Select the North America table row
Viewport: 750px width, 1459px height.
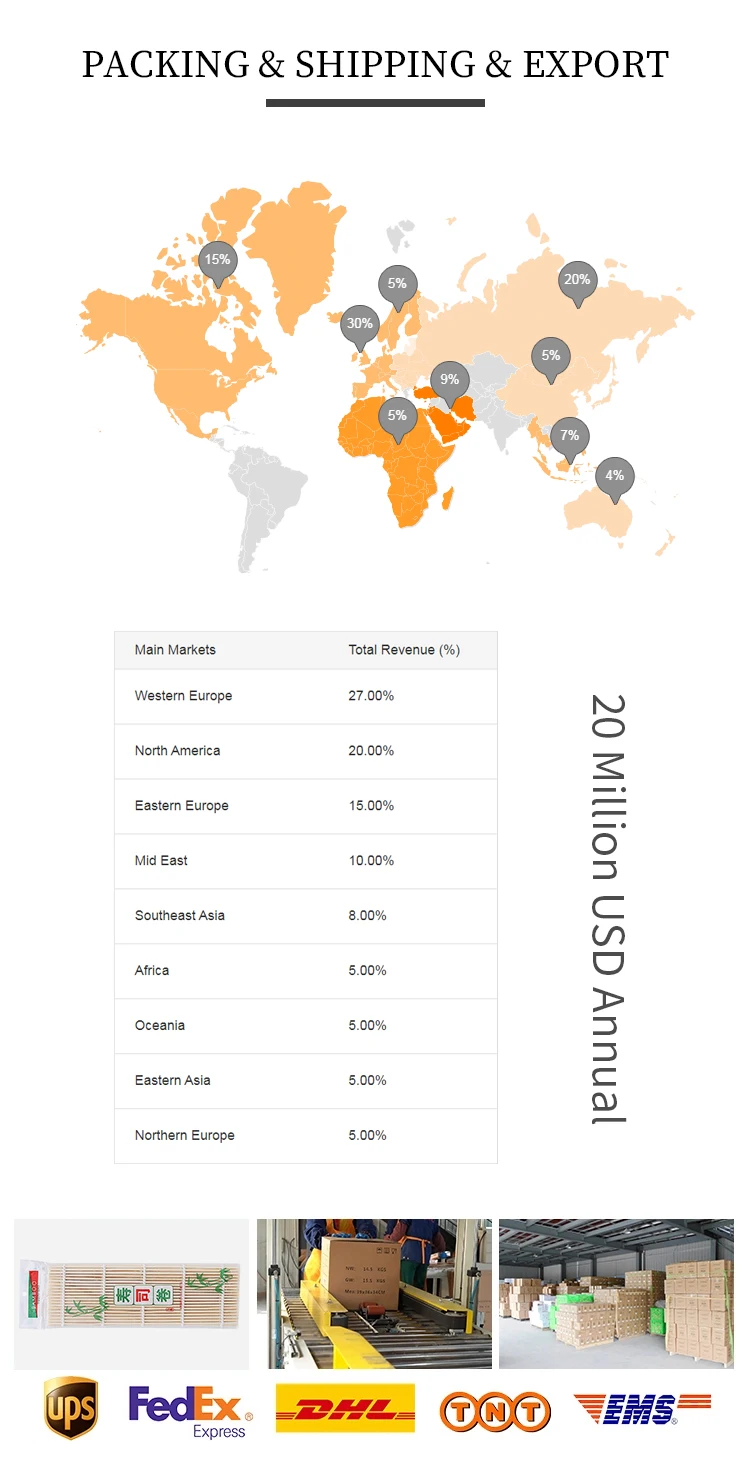coord(305,751)
